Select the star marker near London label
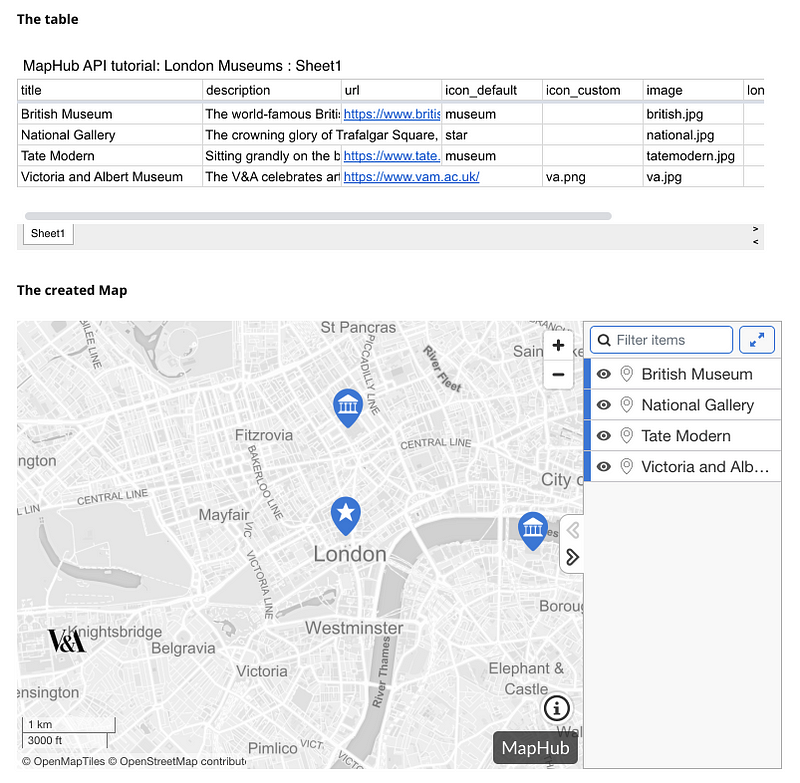 (345, 514)
